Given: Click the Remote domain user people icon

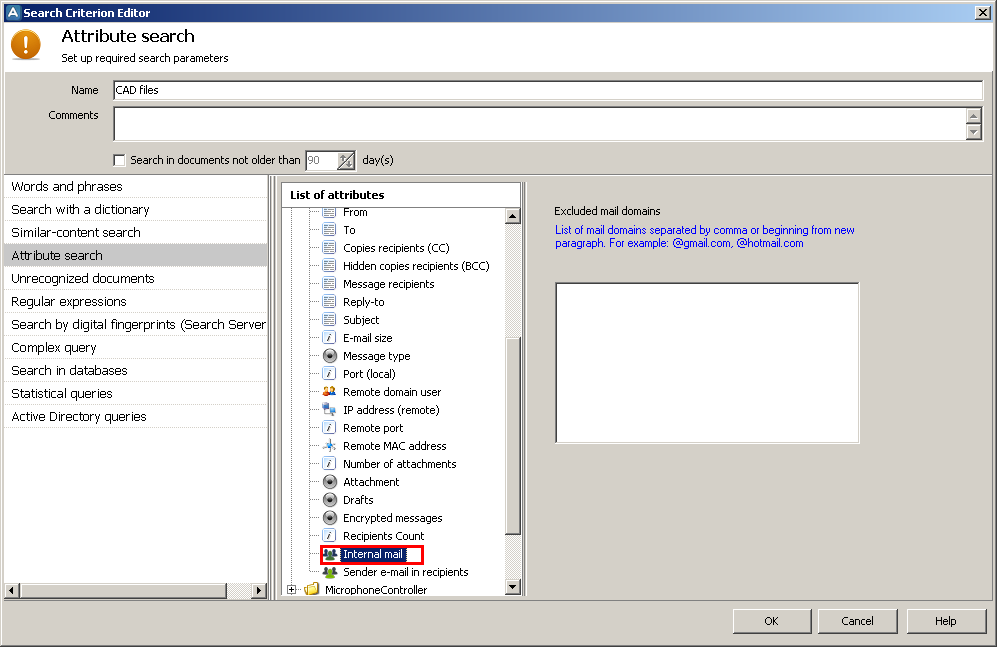Looking at the screenshot, I should pyautogui.click(x=329, y=392).
